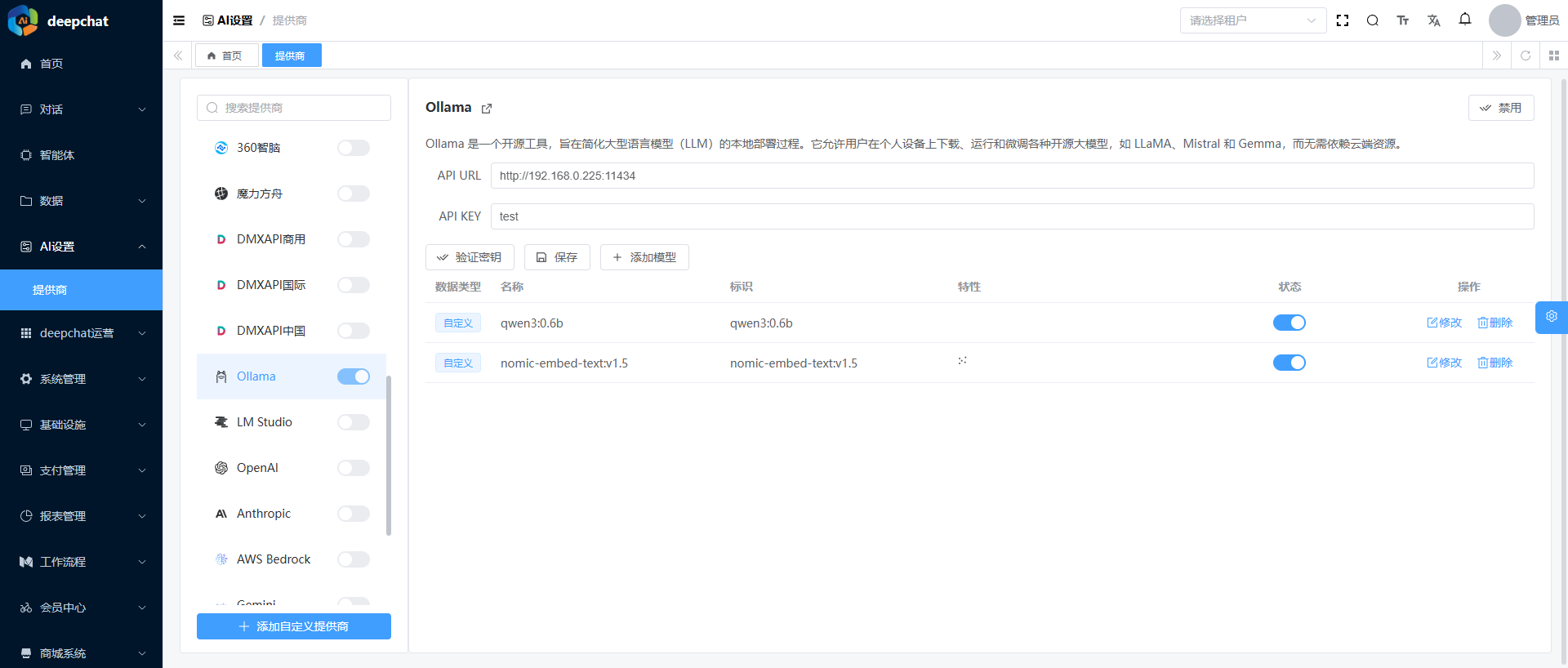The image size is (1568, 668).
Task: Click the DMXAPI国际 provider icon
Action: pos(221,285)
